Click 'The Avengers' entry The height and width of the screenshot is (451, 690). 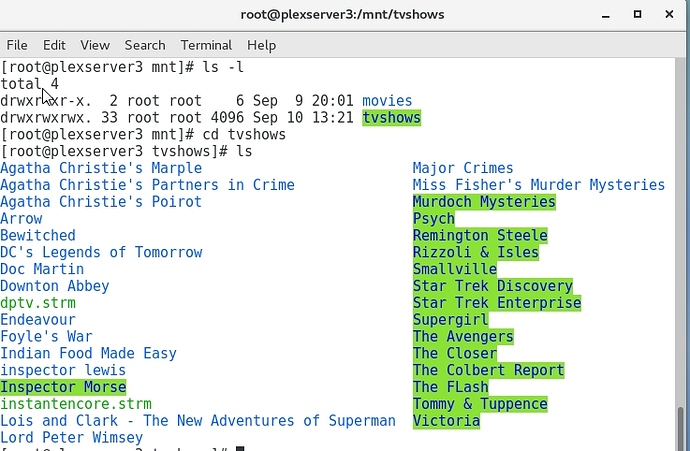click(463, 337)
